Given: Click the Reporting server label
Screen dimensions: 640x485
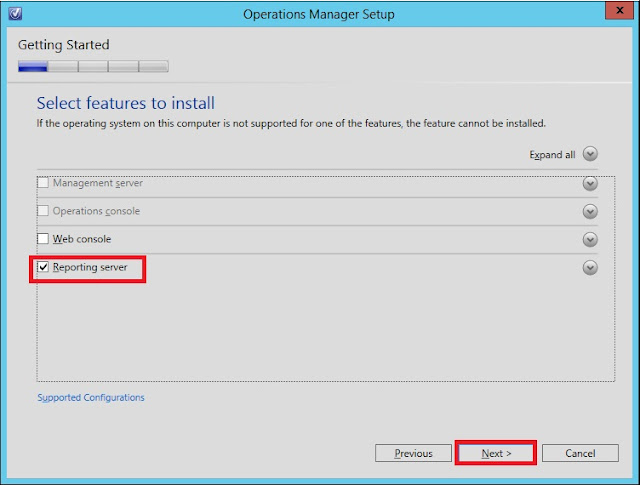Looking at the screenshot, I should 90,267.
